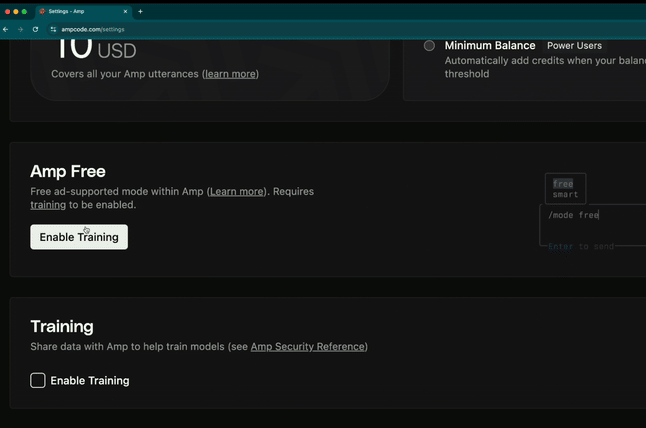Click the Enable Training checkbox label

click(x=90, y=381)
